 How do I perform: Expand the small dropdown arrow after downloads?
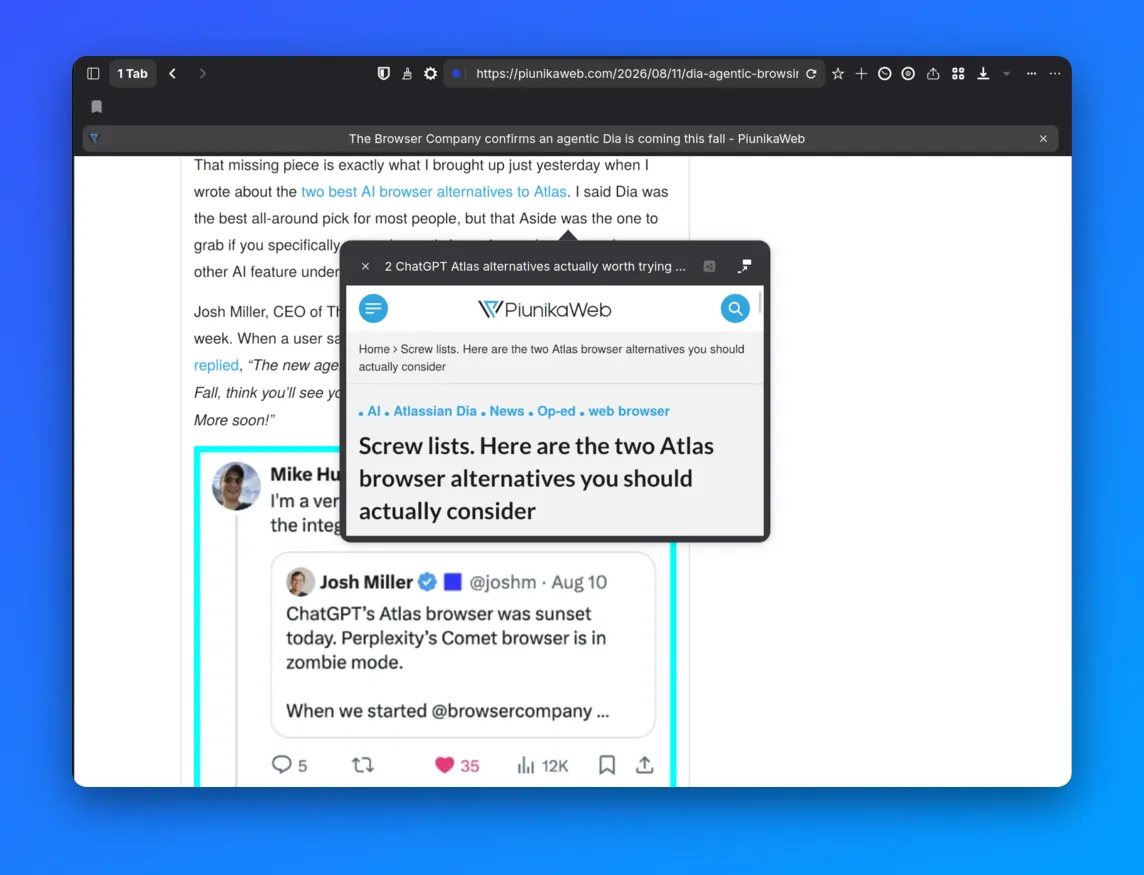(x=1007, y=74)
